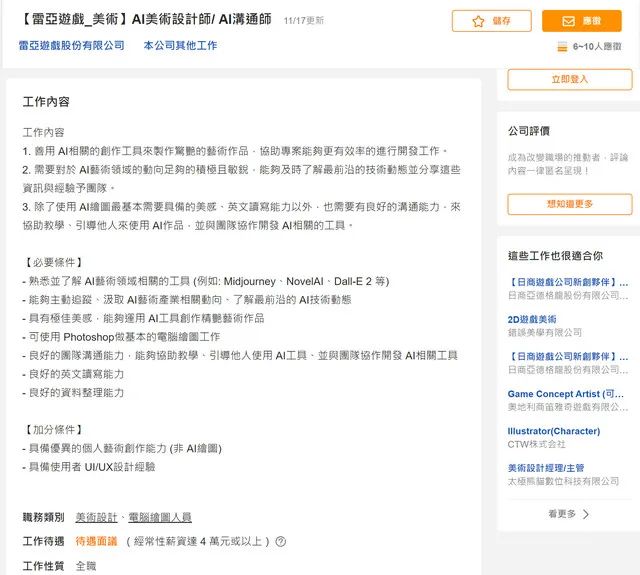This screenshot has width=640, height=575.
Task: Open the 2D遊戲美術 recommended job
Action: click(532, 320)
